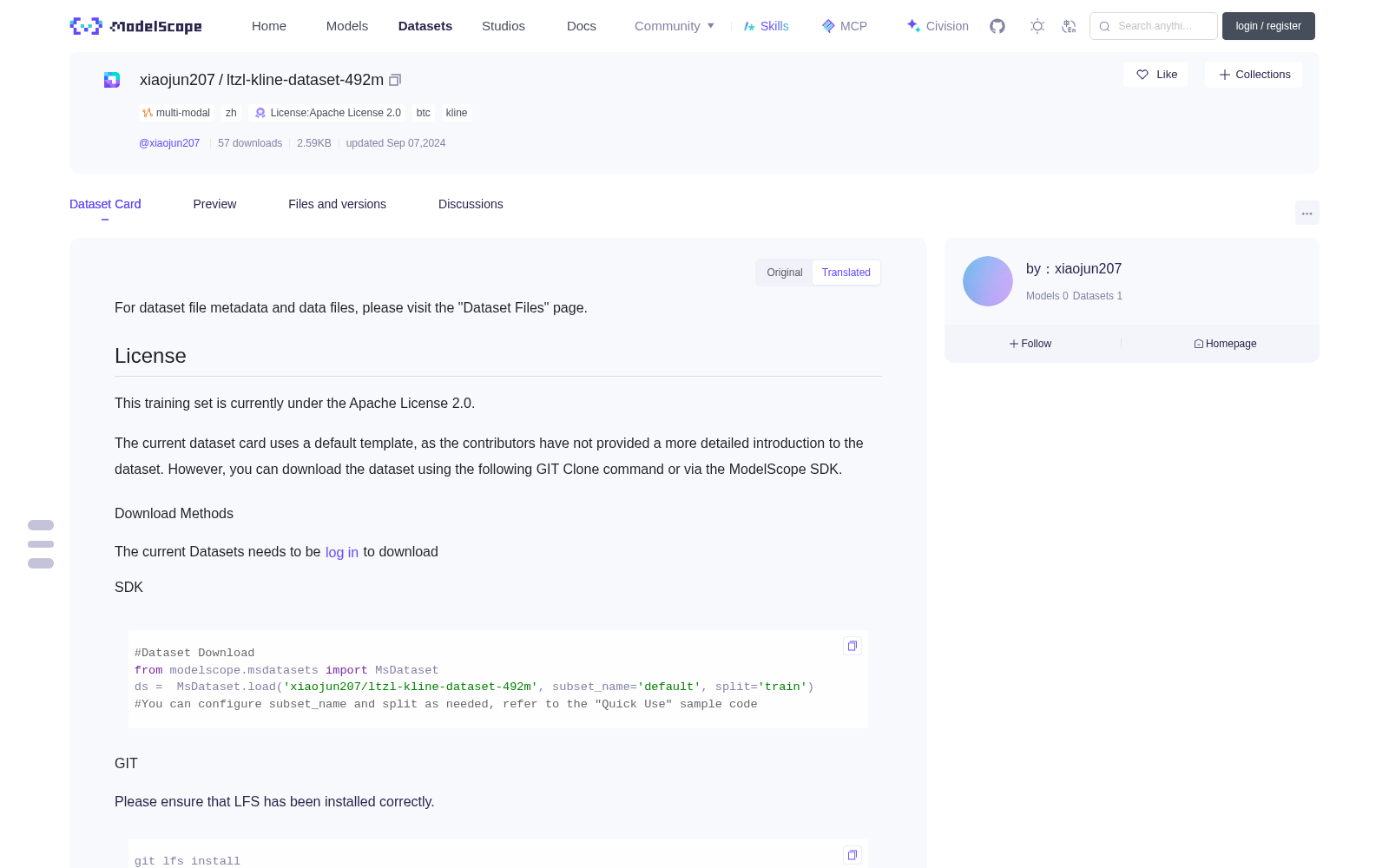Expand the Community dropdown
This screenshot has width=1389, height=868.
pyautogui.click(x=675, y=26)
